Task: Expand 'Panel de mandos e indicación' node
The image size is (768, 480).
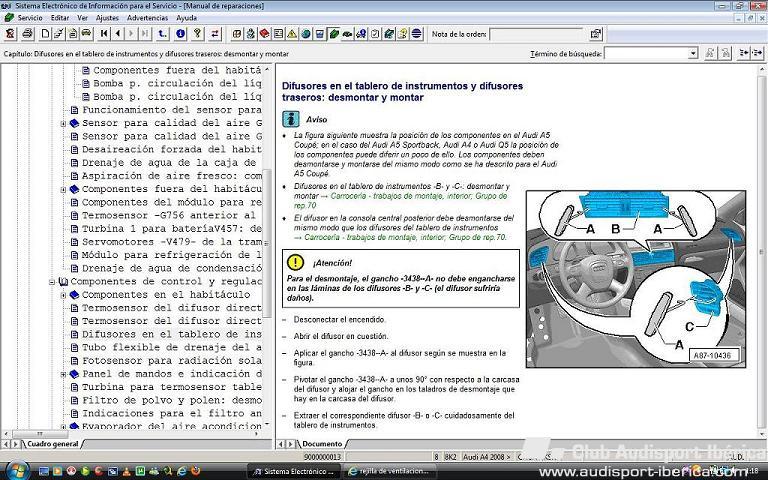Action: 63,375
